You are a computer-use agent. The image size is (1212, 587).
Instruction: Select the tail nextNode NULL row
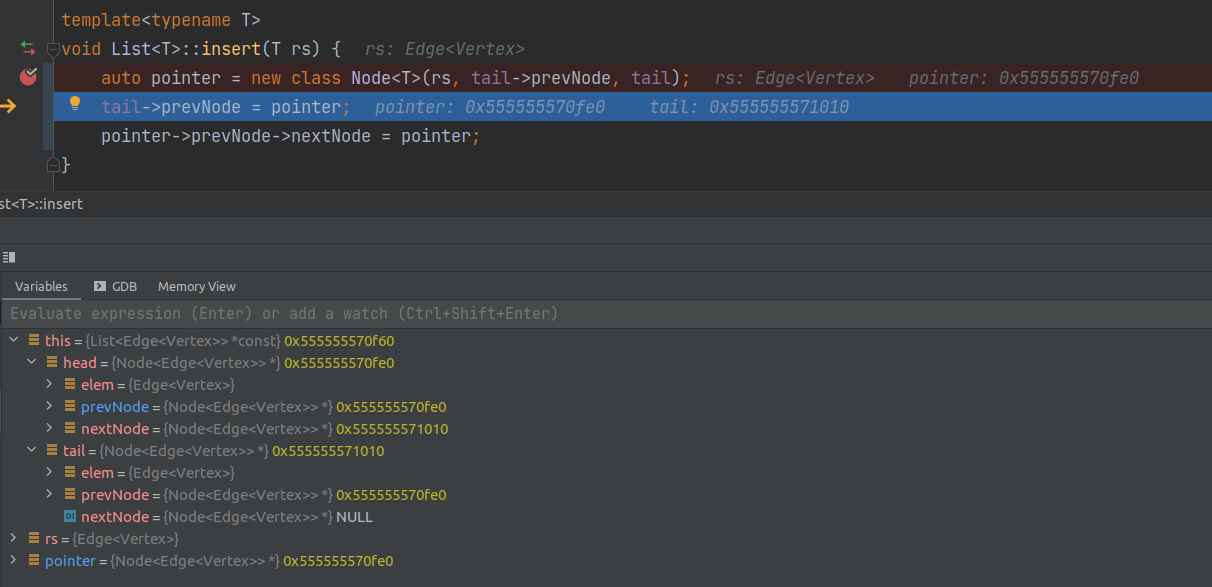tap(606, 517)
